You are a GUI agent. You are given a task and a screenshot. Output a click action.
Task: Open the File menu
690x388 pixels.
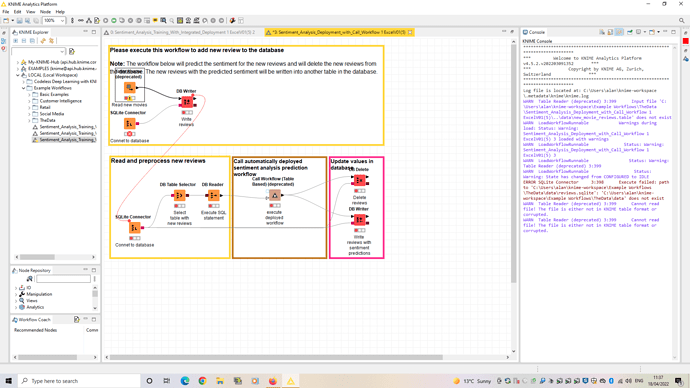tap(6, 12)
